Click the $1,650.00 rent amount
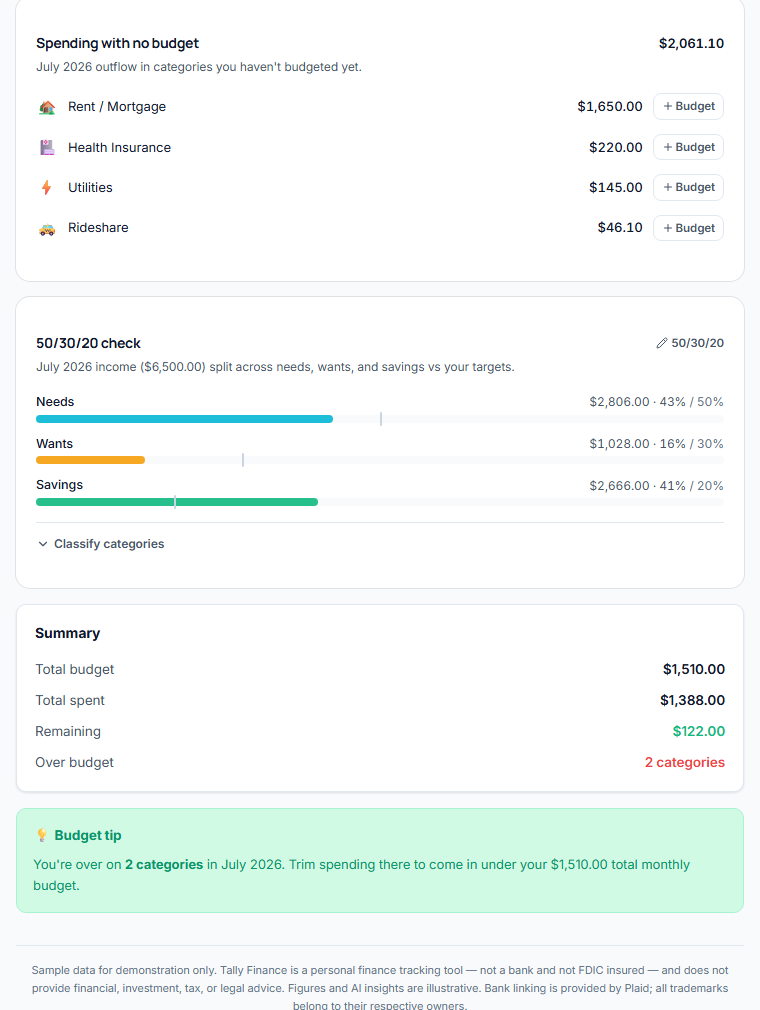 [x=609, y=106]
